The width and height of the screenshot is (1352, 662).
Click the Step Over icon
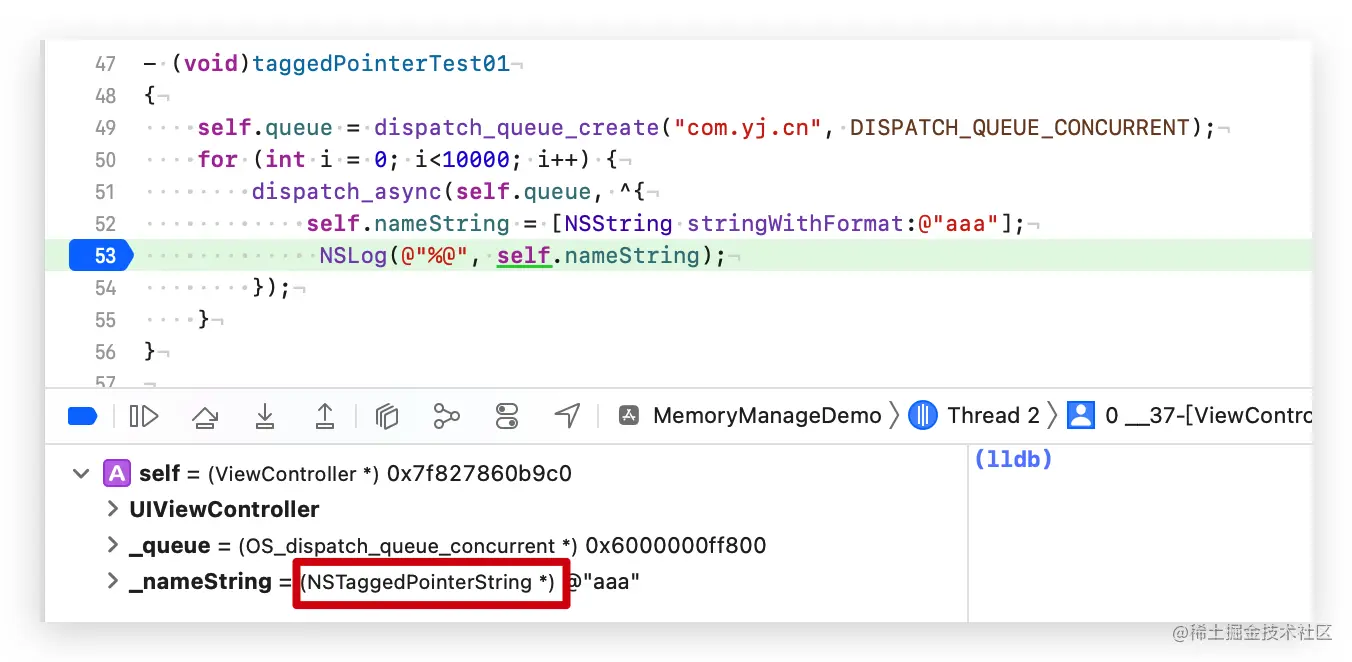click(x=205, y=415)
